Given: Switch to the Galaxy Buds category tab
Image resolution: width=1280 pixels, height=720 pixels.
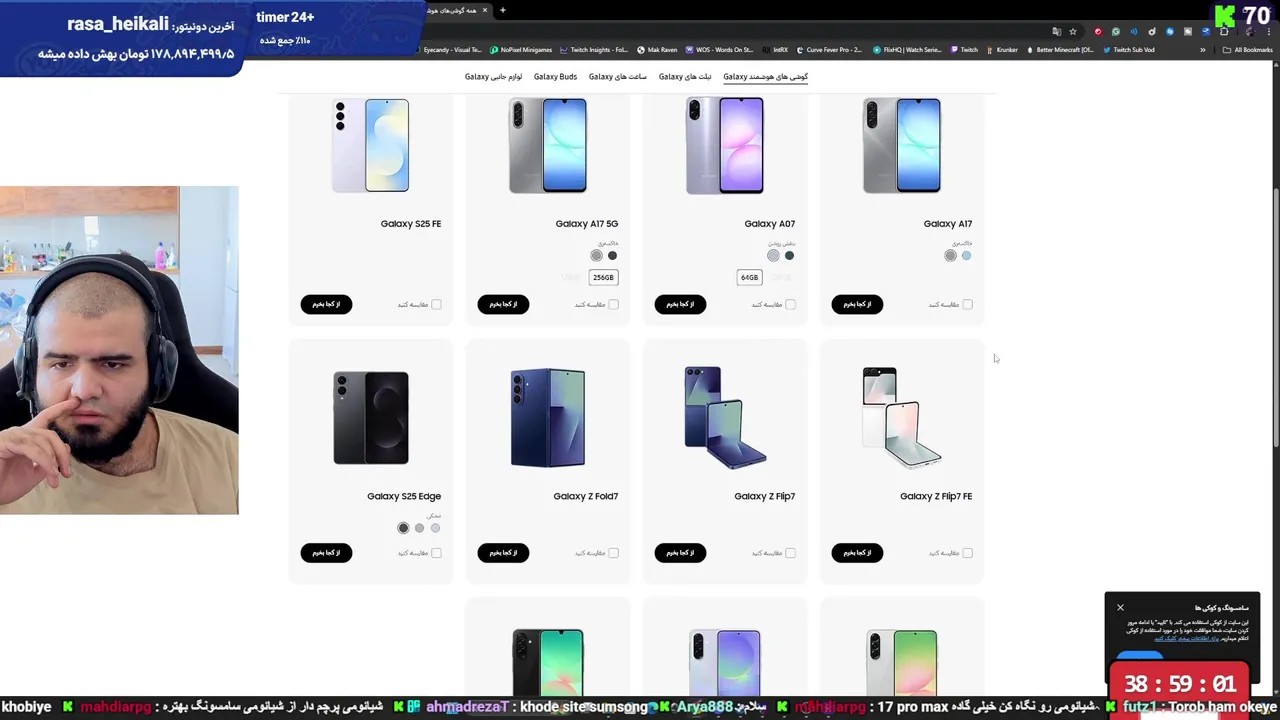Looking at the screenshot, I should click(x=555, y=77).
